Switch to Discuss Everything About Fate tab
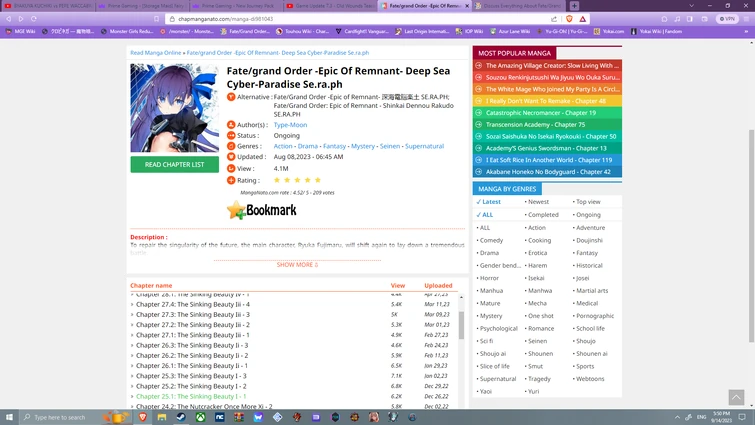Image resolution: width=755 pixels, height=425 pixels. click(x=518, y=6)
